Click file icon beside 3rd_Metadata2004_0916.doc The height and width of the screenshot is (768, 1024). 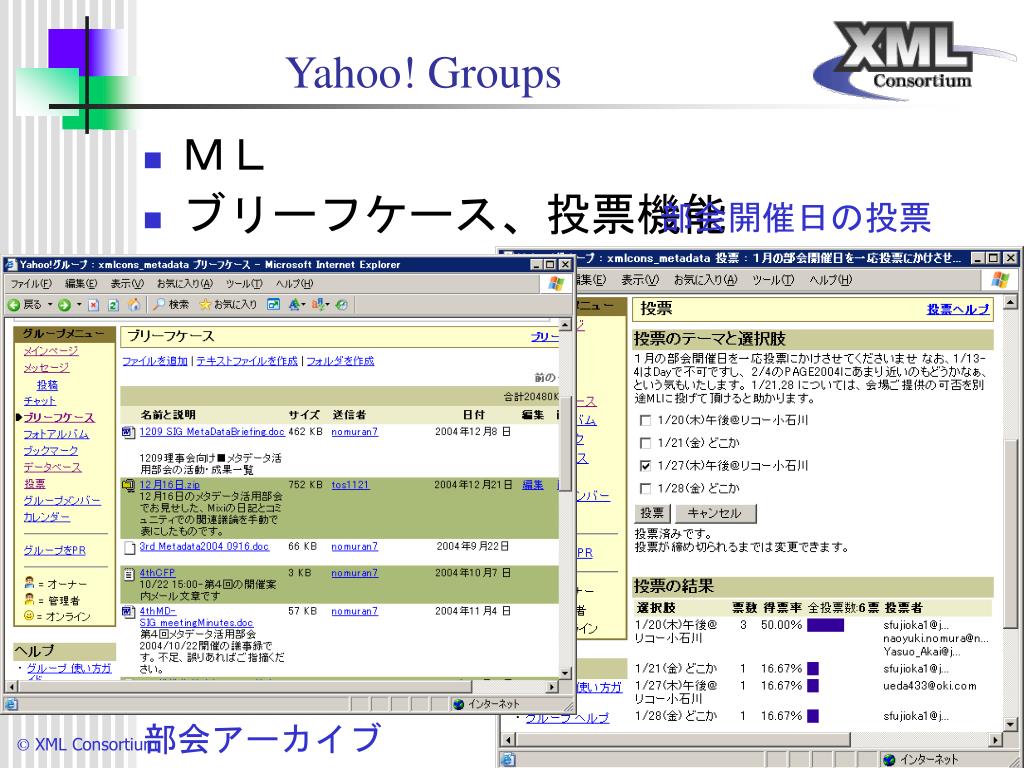[129, 547]
